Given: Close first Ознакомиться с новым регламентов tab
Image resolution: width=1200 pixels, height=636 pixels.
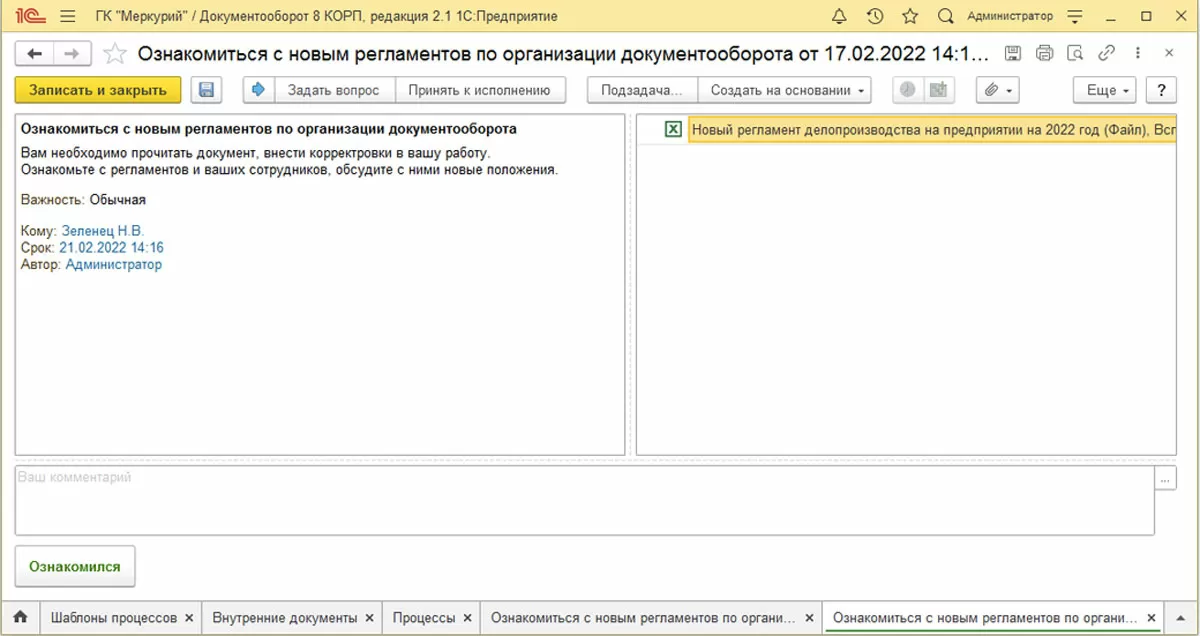Looking at the screenshot, I should tap(809, 618).
